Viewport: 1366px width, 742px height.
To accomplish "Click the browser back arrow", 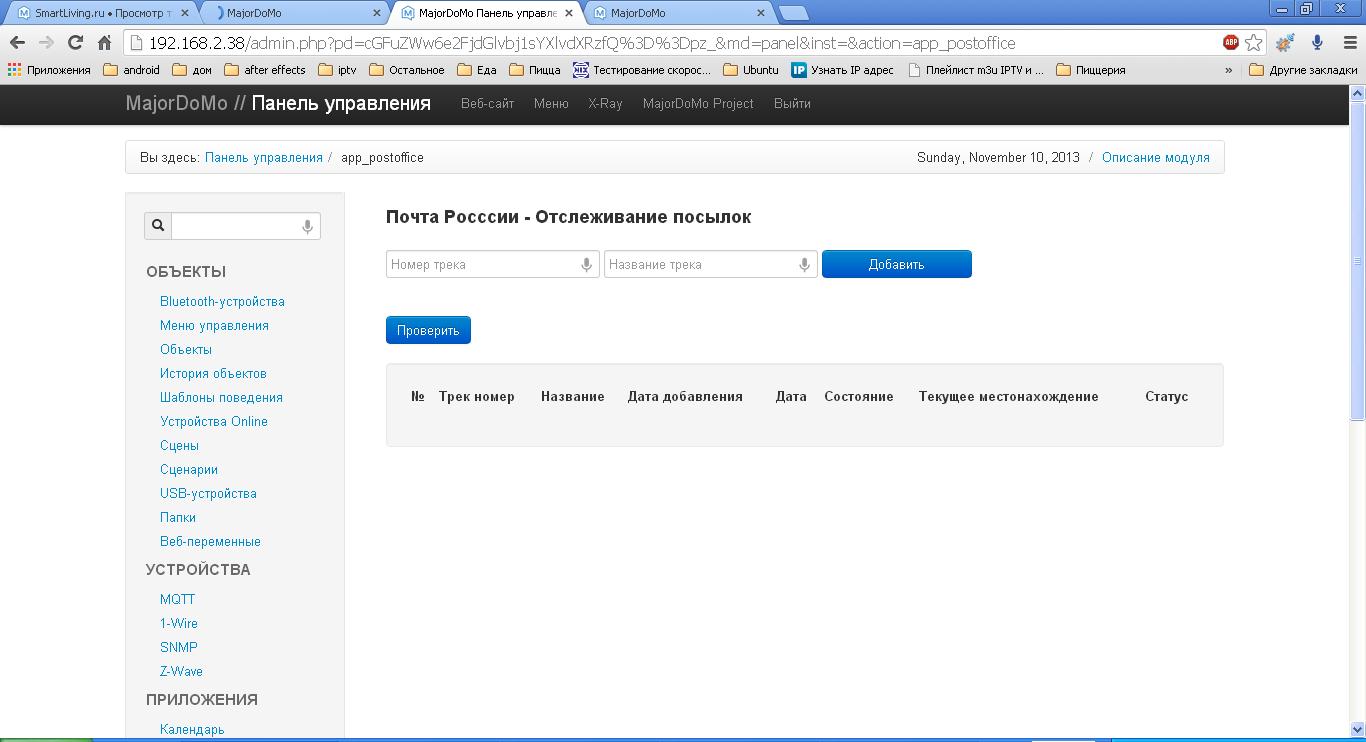I will pyautogui.click(x=17, y=43).
